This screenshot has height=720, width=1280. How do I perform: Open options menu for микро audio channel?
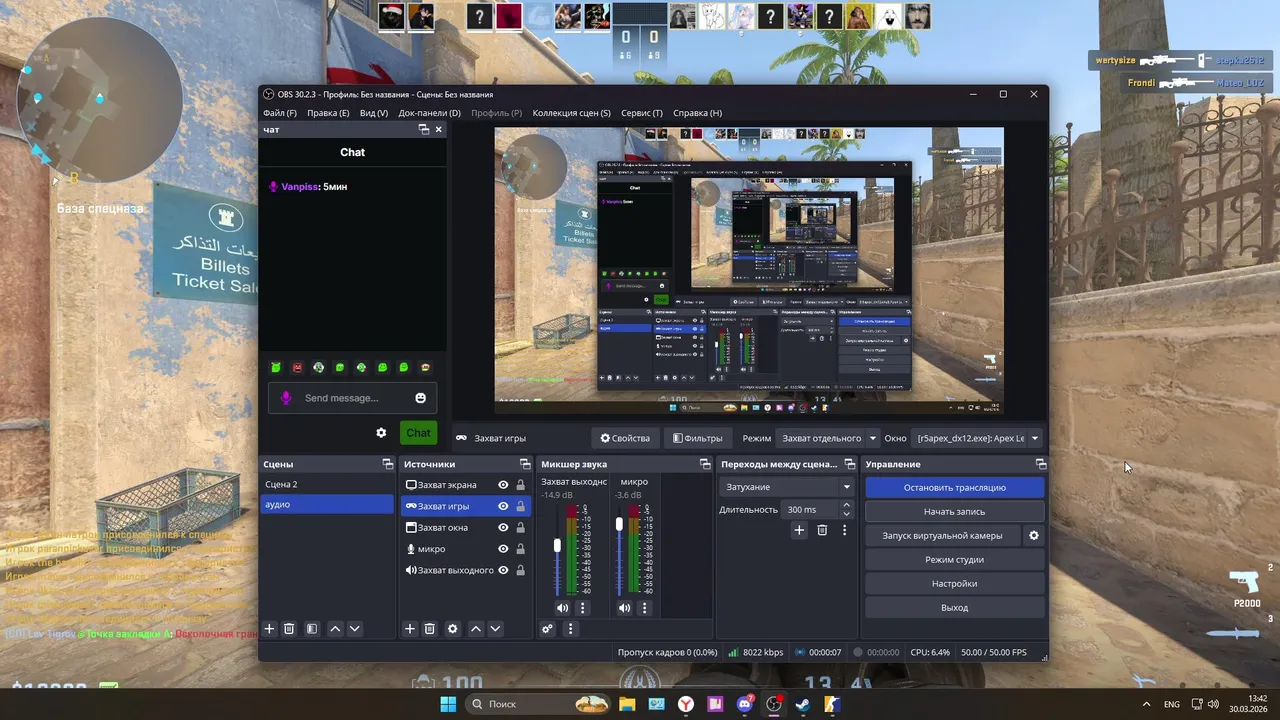(x=645, y=608)
